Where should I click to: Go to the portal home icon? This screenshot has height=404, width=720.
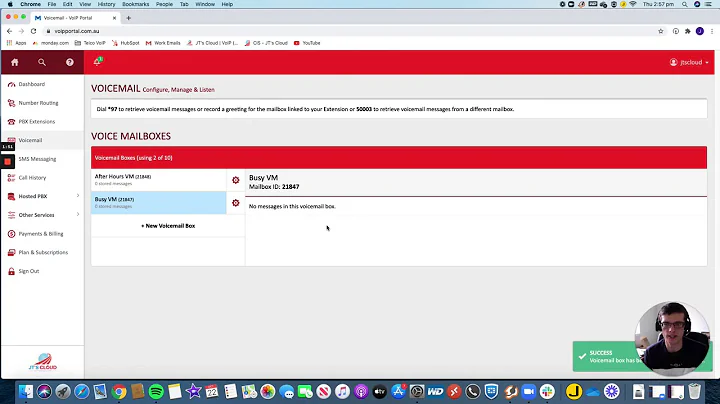pos(15,62)
